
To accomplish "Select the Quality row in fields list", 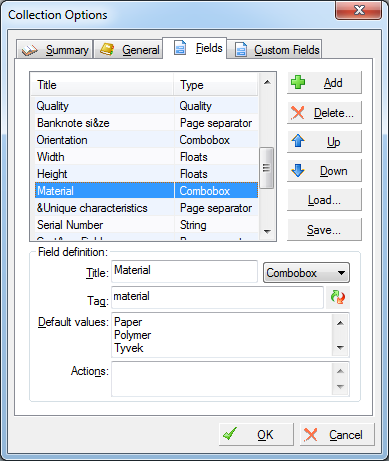I will 145,106.
